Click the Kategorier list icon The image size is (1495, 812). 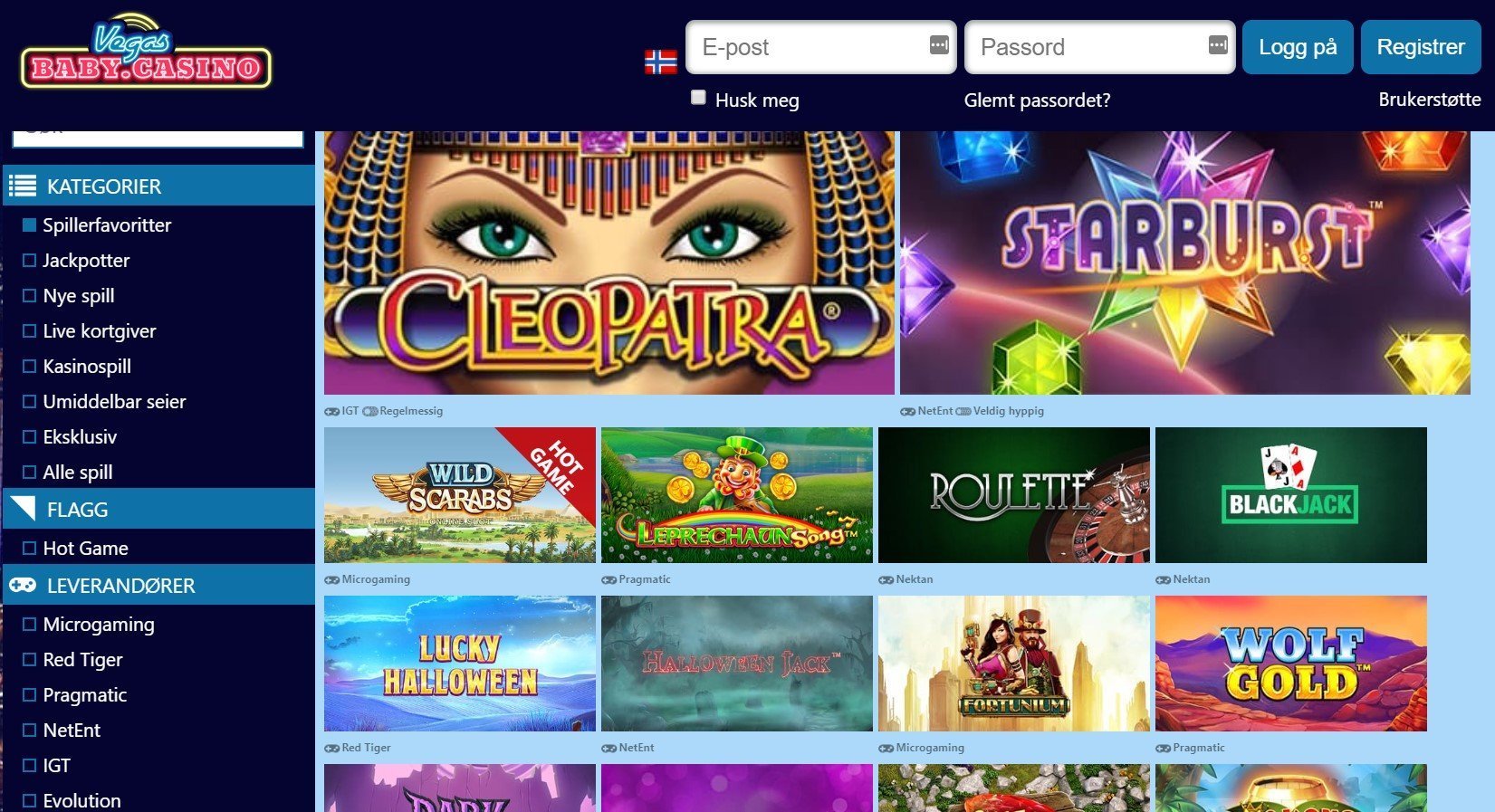click(x=23, y=186)
